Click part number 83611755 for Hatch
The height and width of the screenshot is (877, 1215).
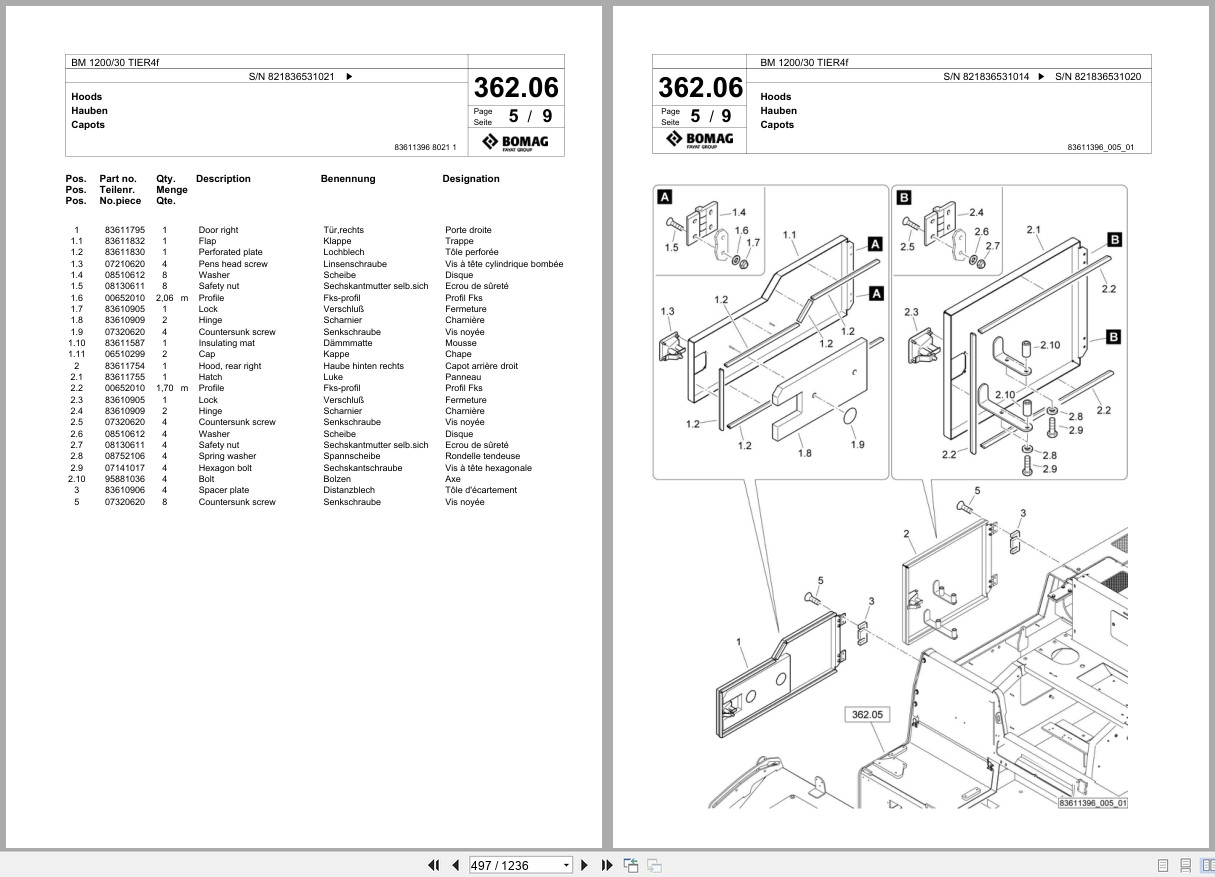point(125,377)
